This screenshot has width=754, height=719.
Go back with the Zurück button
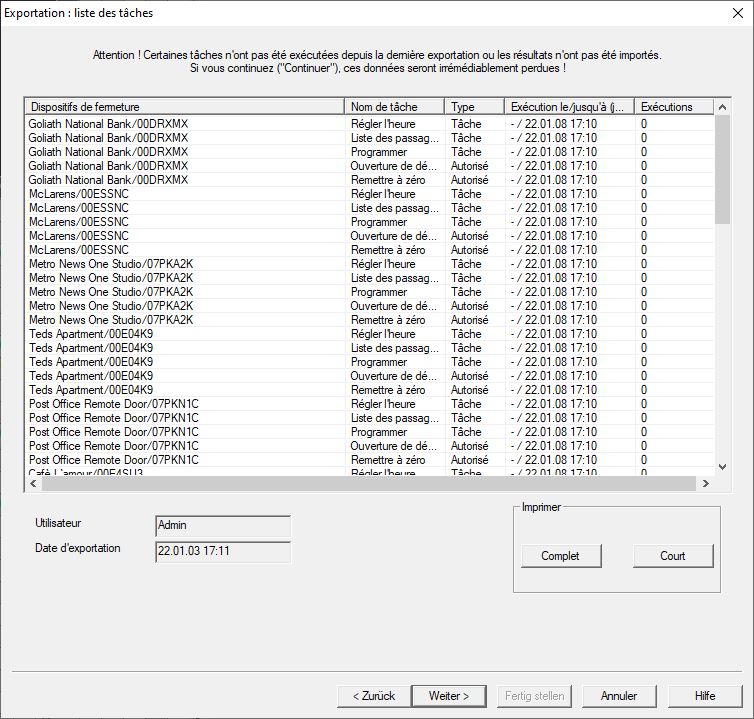click(x=374, y=696)
